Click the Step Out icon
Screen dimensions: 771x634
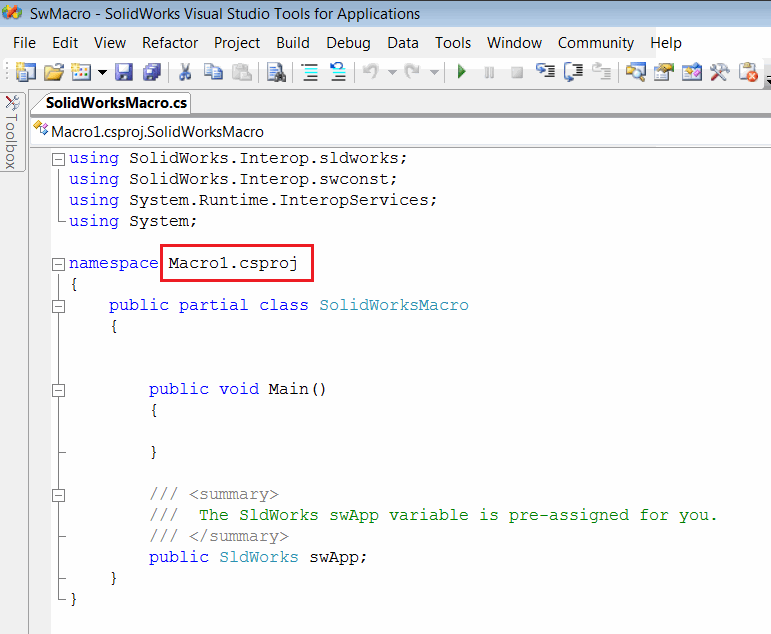pyautogui.click(x=601, y=72)
